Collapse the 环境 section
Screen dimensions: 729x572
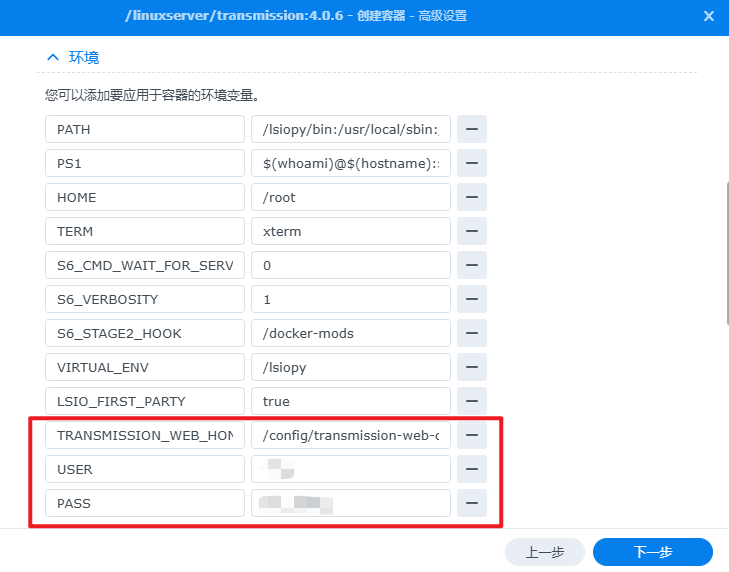point(51,57)
